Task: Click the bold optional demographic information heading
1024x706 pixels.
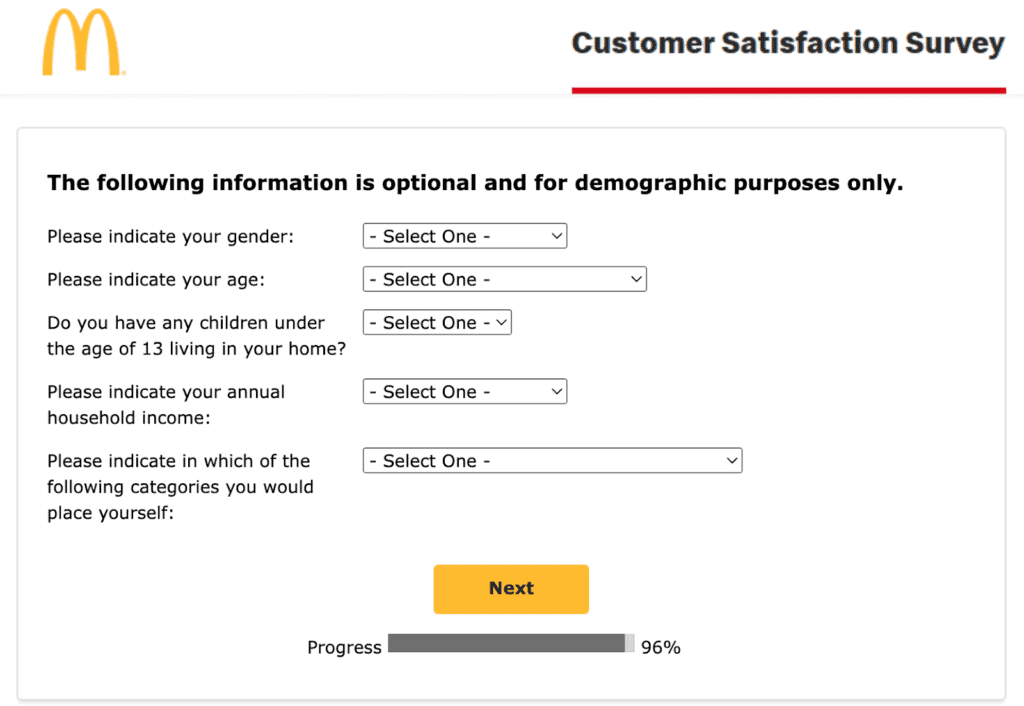Action: pos(475,183)
